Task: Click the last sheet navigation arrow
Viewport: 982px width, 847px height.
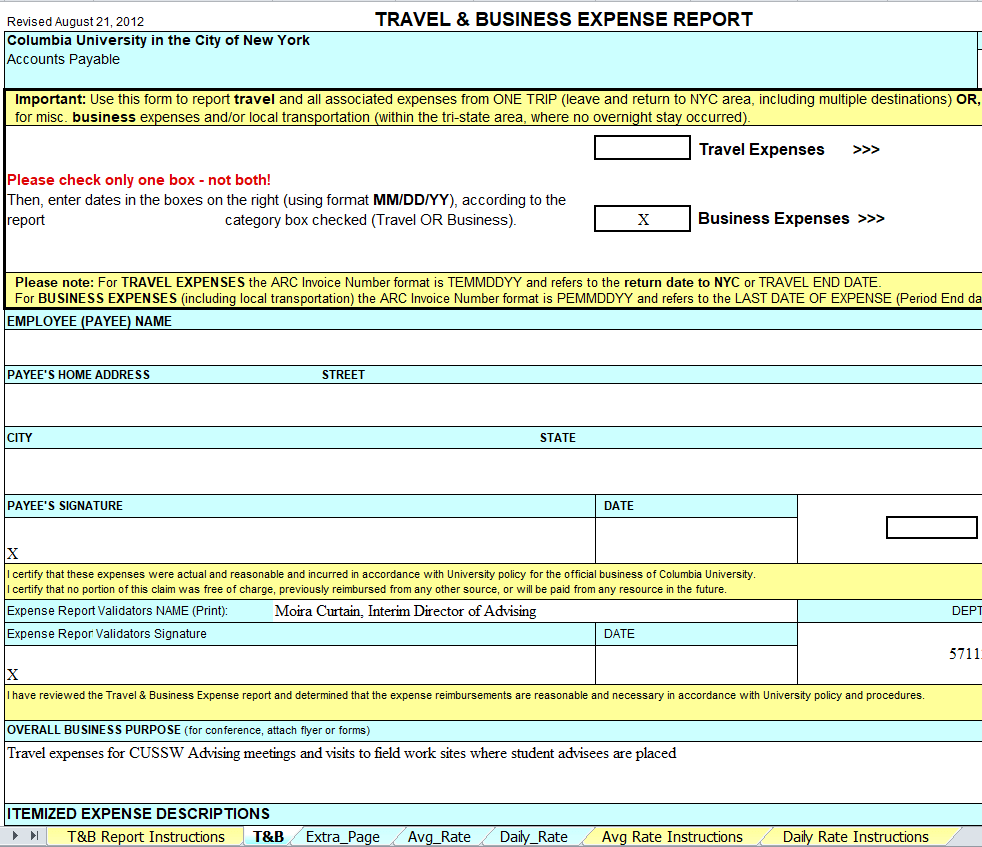Action: click(x=35, y=836)
